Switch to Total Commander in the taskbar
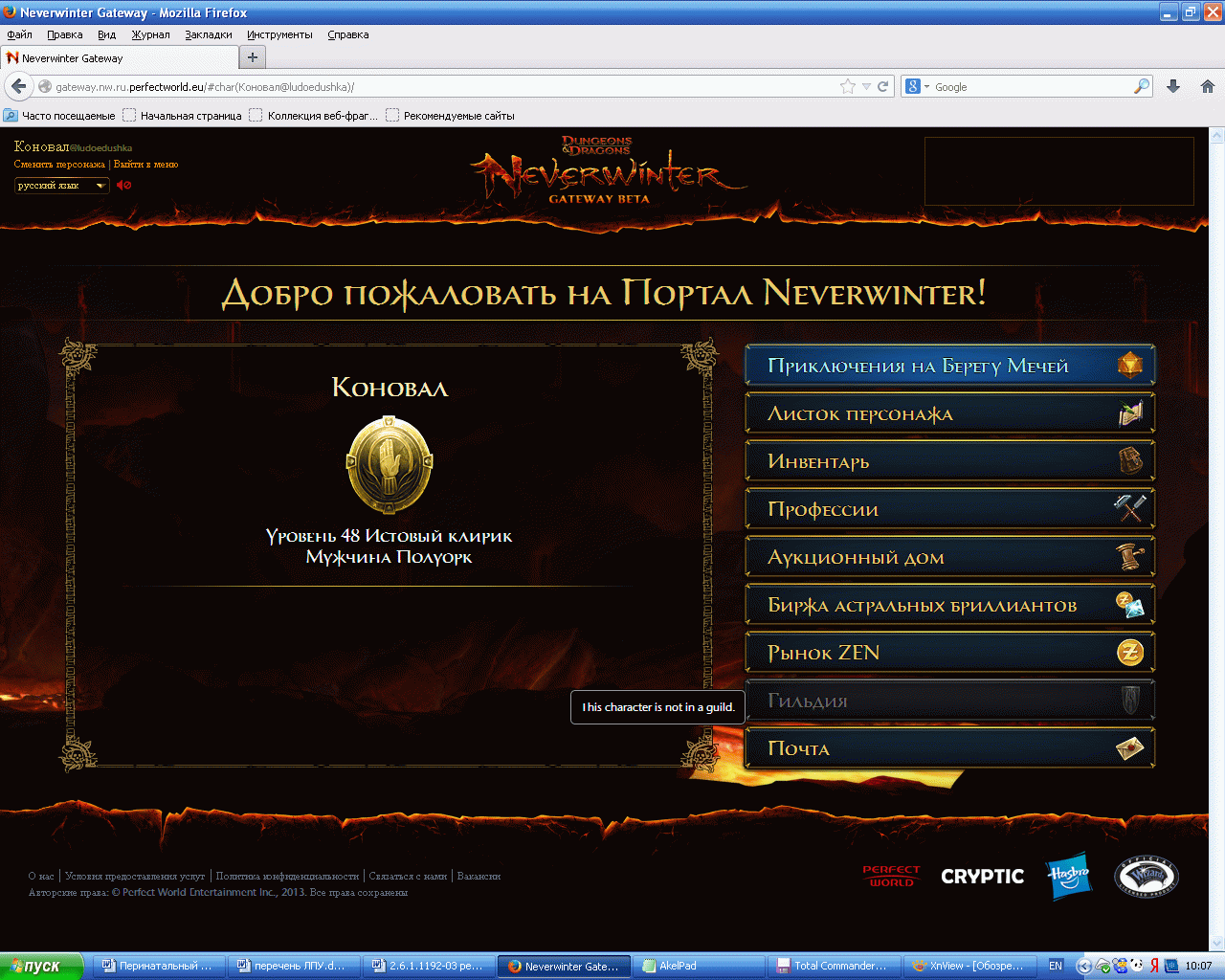The image size is (1225, 980). point(835,966)
